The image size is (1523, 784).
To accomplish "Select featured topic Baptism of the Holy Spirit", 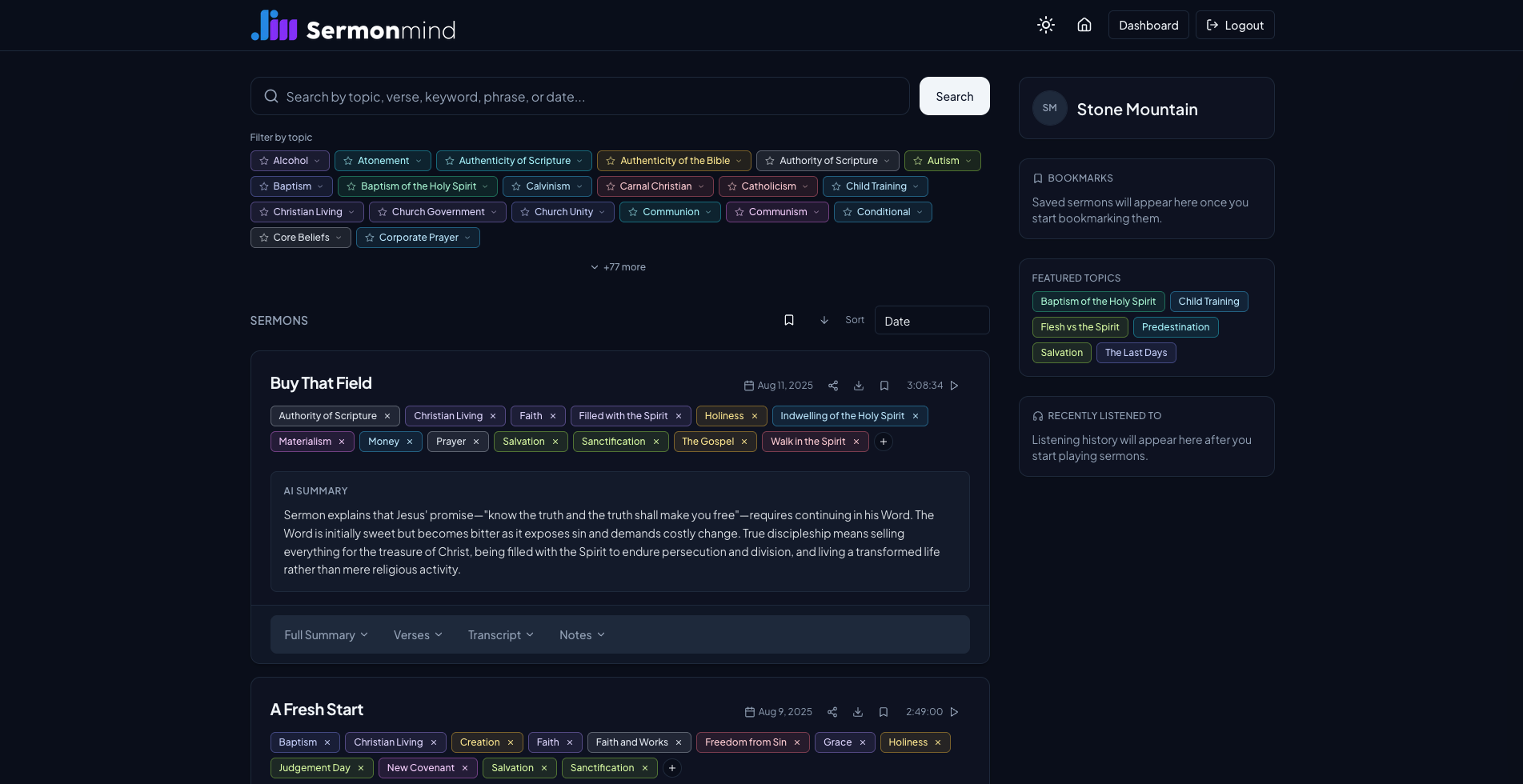I will point(1098,302).
